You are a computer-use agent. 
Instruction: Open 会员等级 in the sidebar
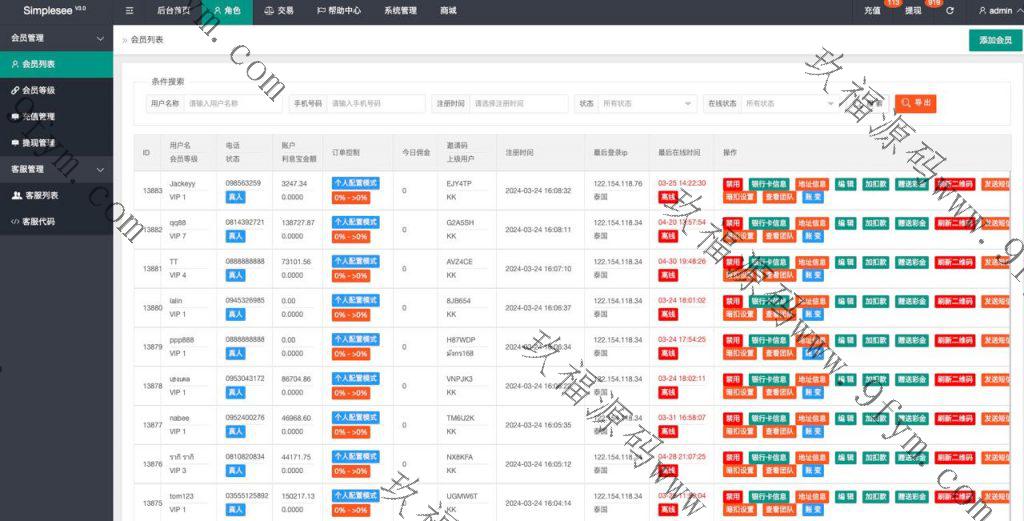[38, 90]
